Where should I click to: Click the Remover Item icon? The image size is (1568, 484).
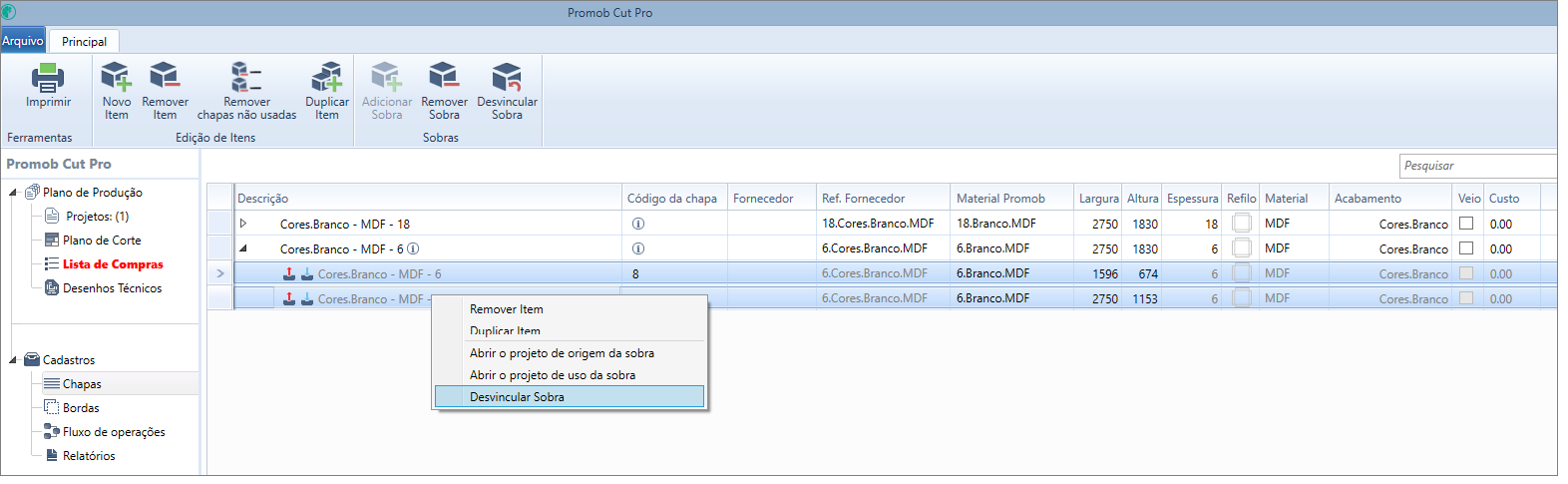165,77
